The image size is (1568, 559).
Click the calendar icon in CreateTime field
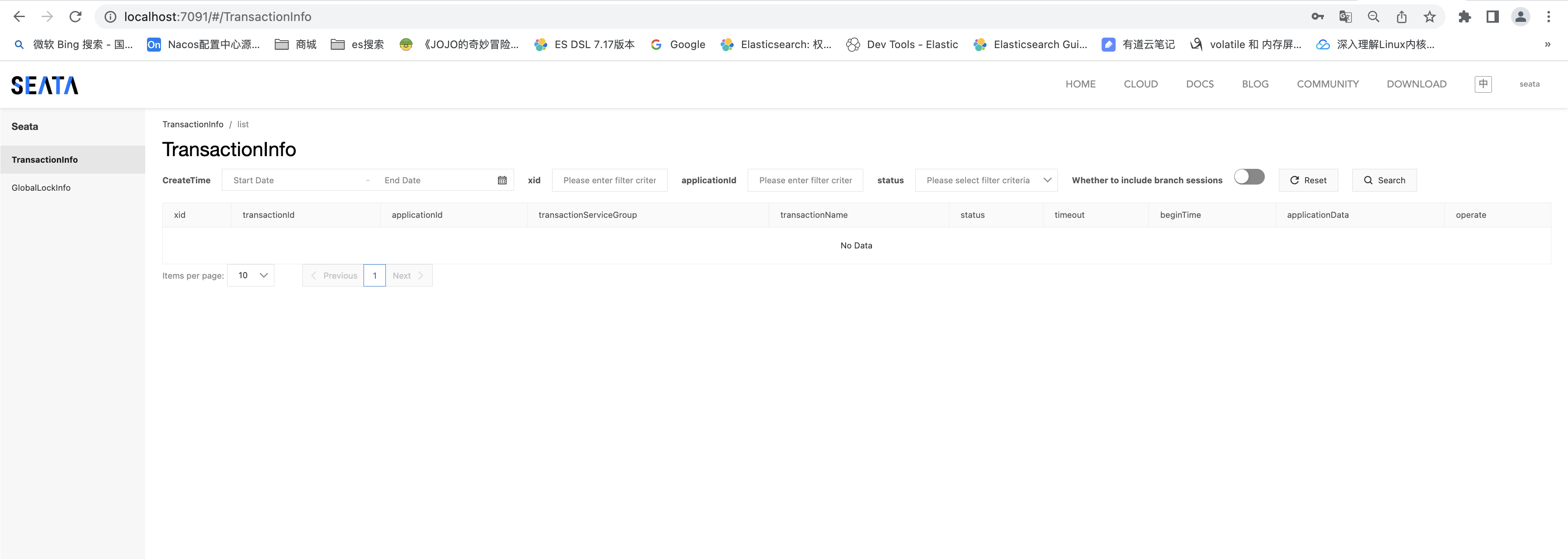(x=502, y=180)
